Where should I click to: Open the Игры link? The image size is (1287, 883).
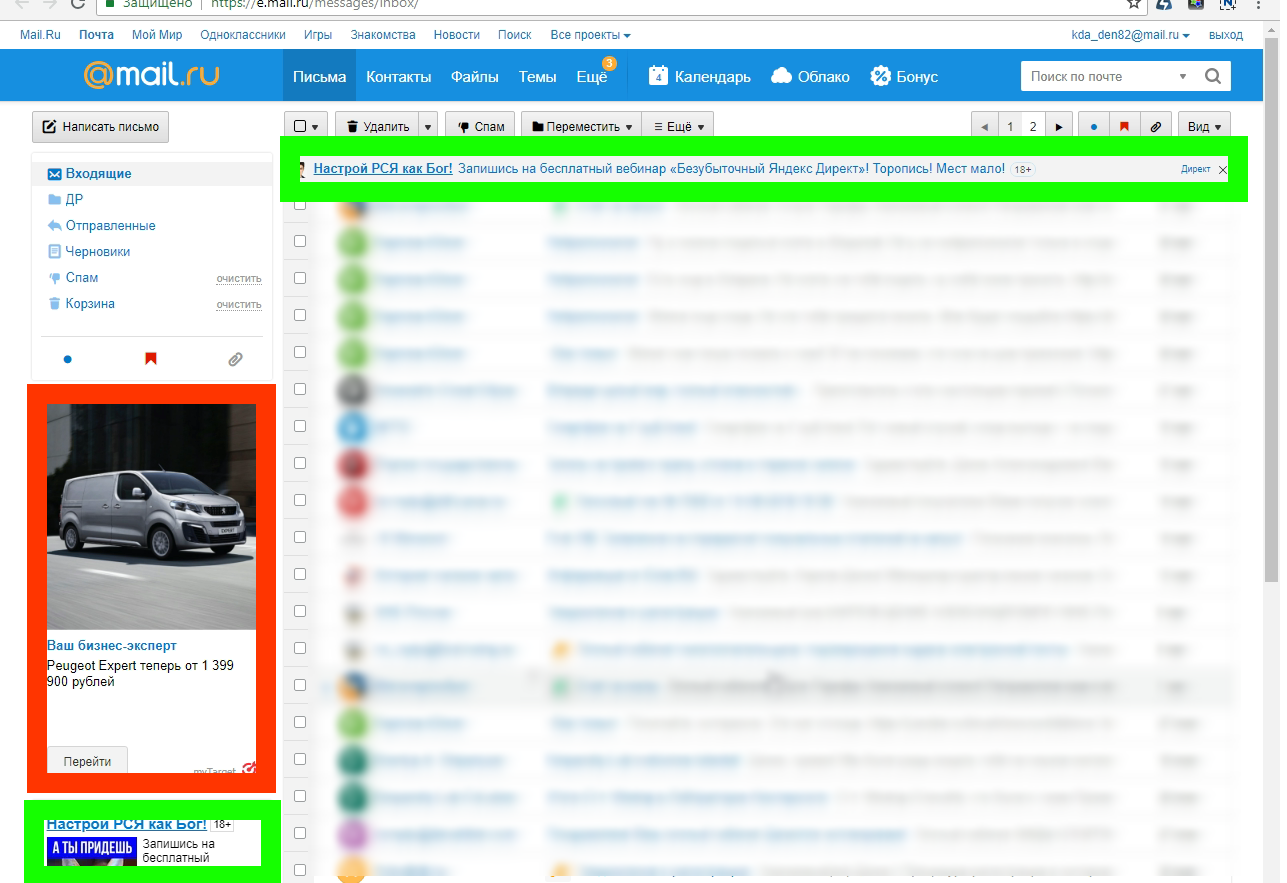[x=318, y=35]
